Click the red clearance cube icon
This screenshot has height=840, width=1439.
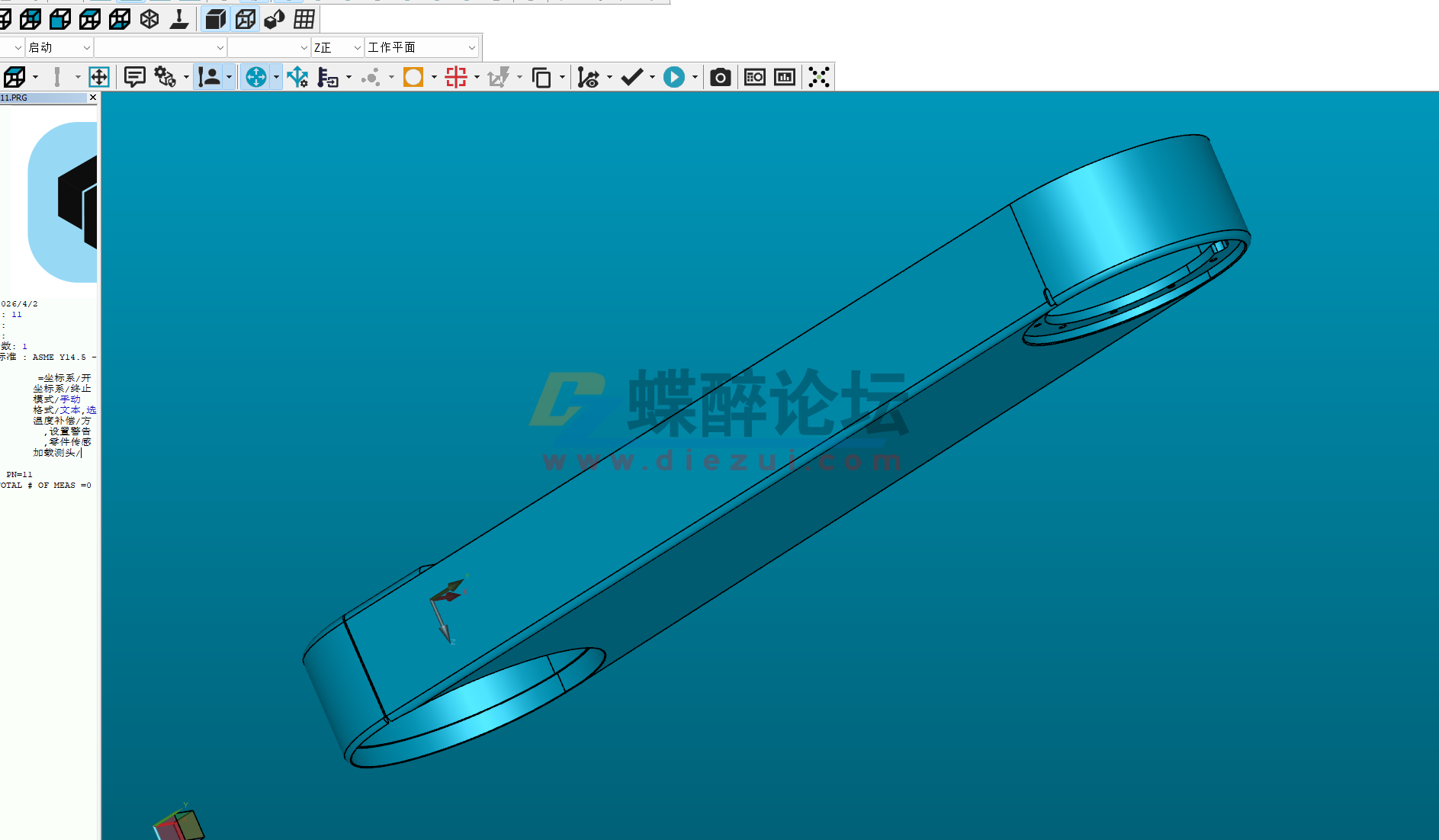(x=456, y=76)
